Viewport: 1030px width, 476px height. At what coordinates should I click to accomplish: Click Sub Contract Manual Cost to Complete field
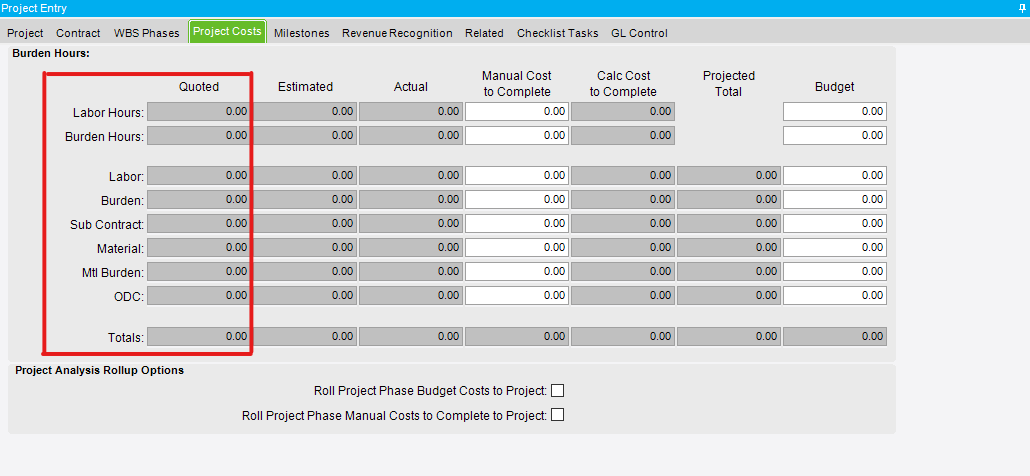pos(517,223)
